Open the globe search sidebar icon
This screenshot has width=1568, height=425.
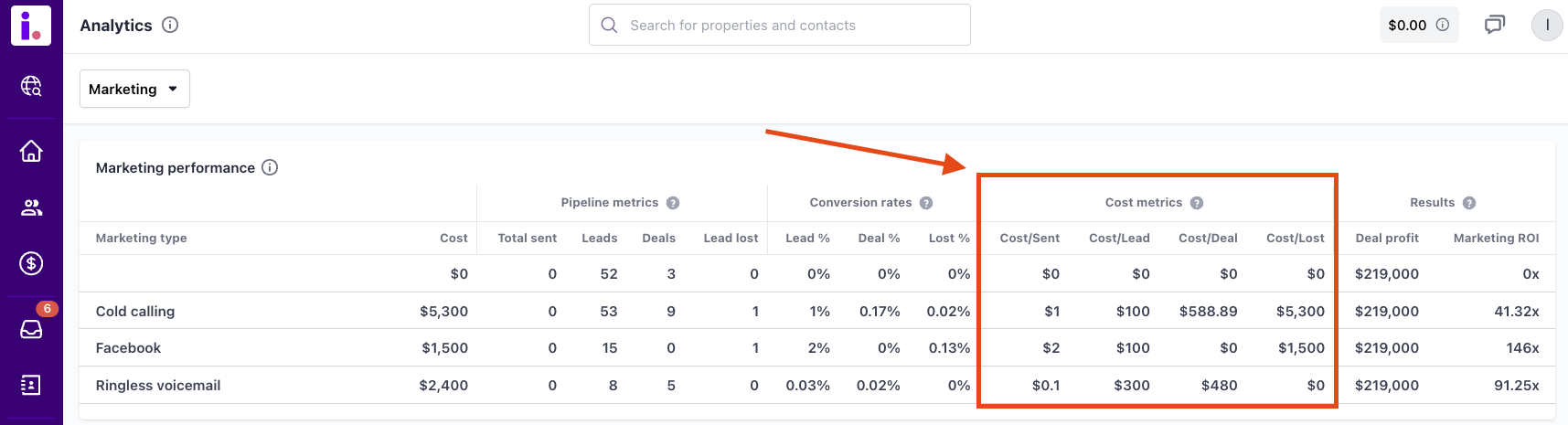(31, 86)
